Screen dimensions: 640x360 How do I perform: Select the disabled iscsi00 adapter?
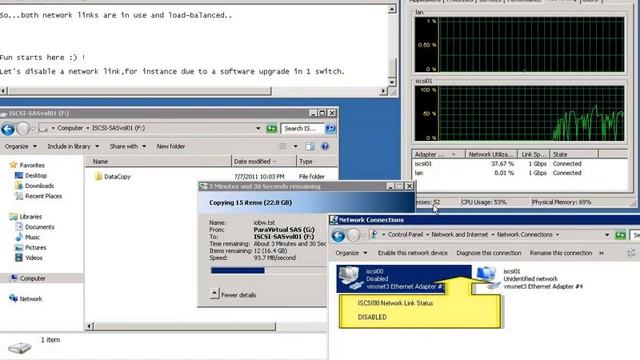tap(403, 279)
